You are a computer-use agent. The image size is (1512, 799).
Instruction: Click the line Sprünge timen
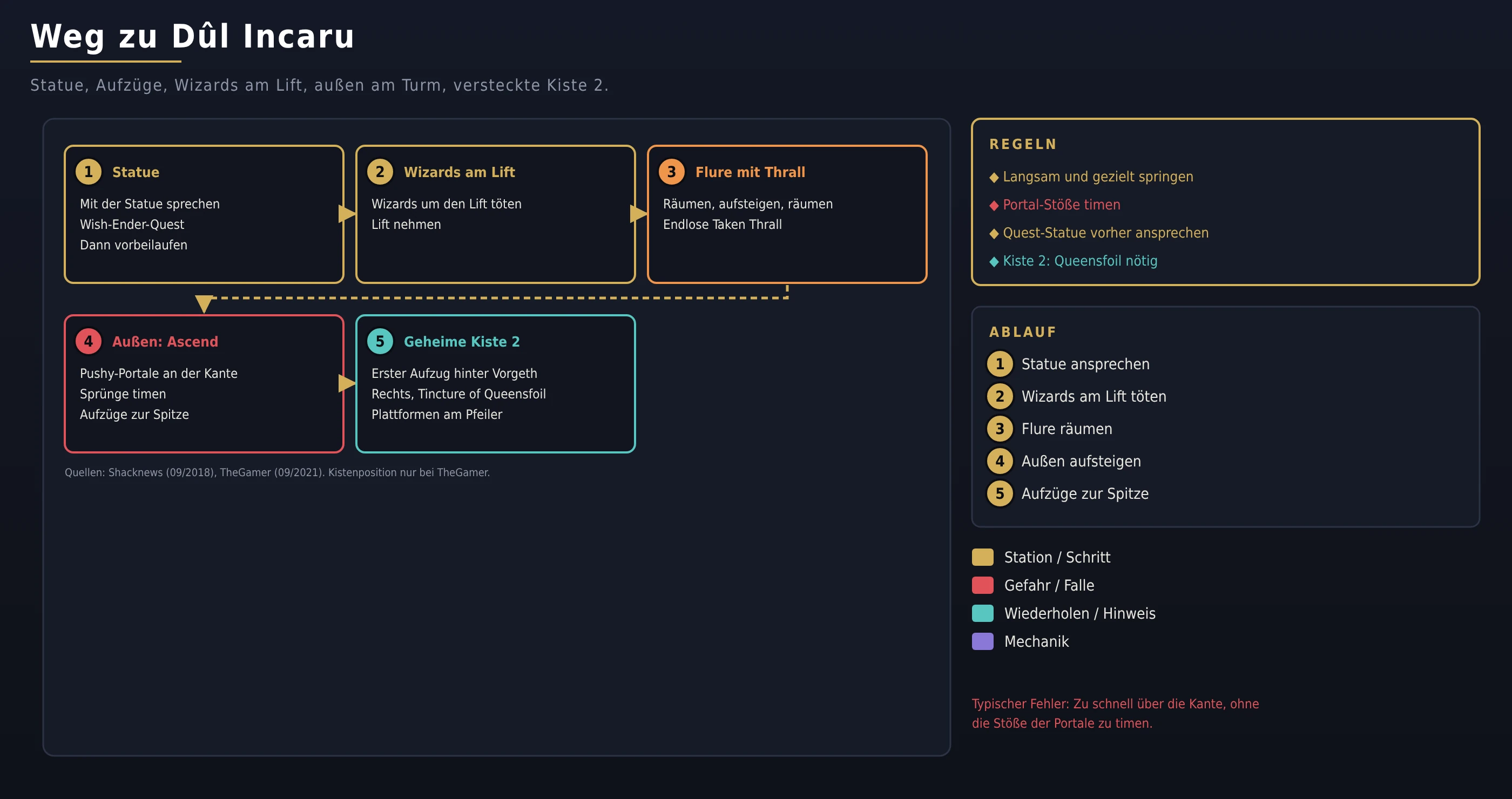pyautogui.click(x=123, y=394)
